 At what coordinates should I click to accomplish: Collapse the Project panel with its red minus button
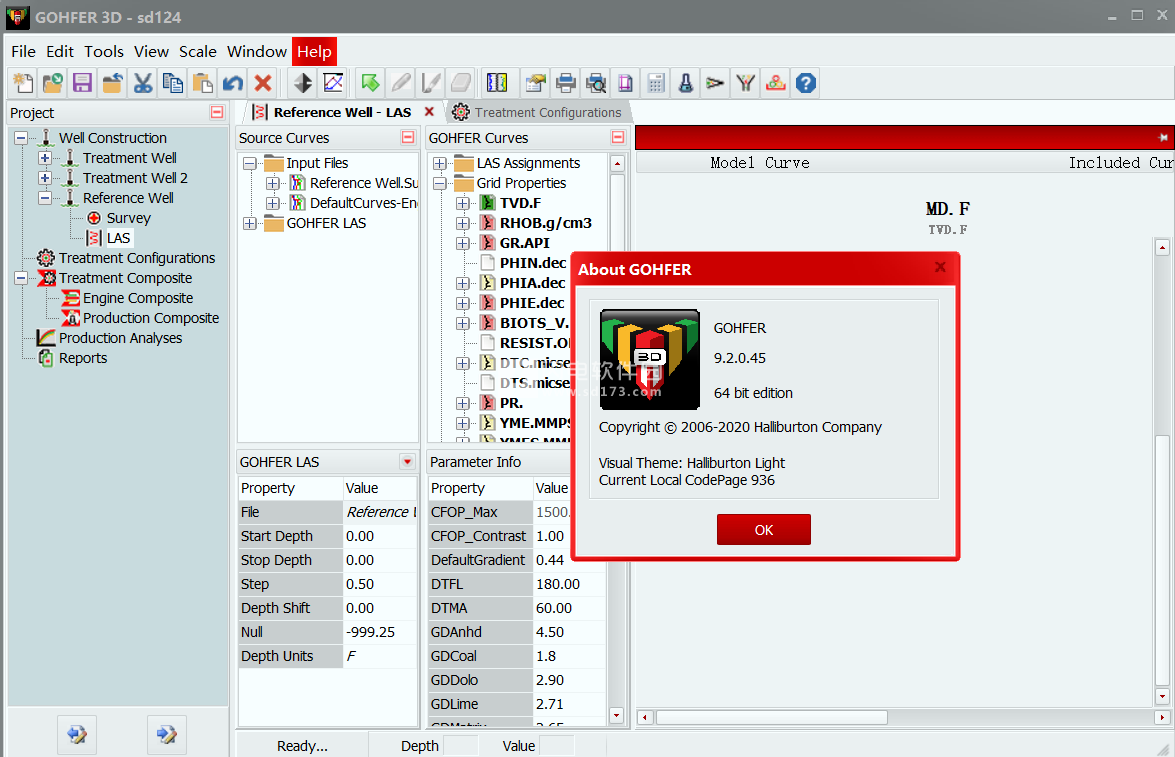click(217, 112)
